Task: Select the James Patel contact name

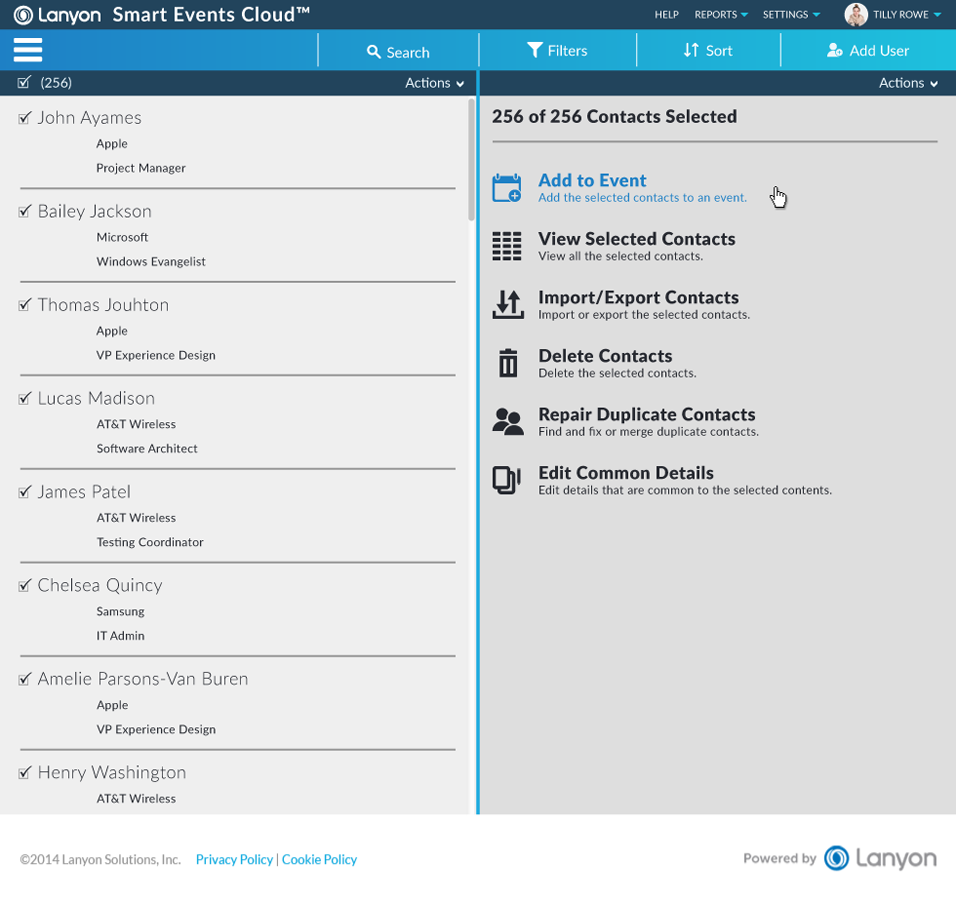Action: [84, 492]
